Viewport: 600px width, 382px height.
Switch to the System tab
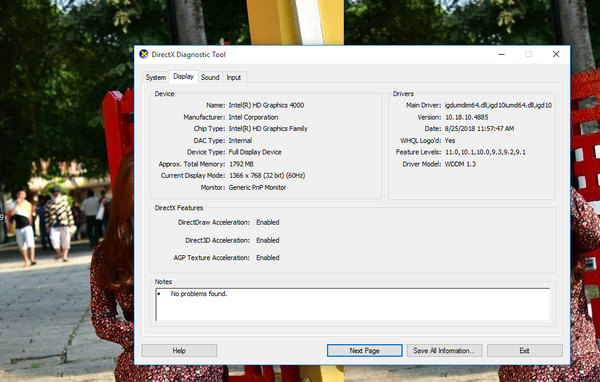155,77
